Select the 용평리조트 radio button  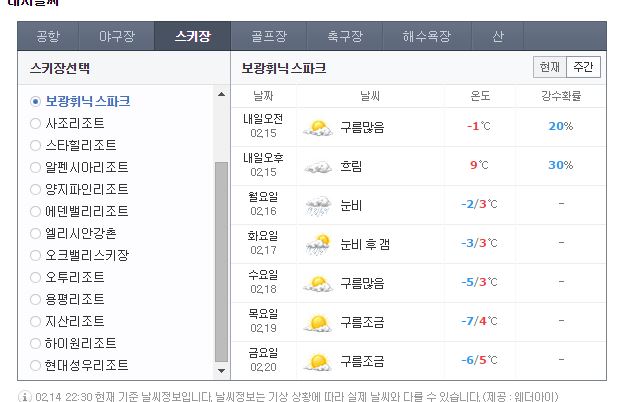35,299
